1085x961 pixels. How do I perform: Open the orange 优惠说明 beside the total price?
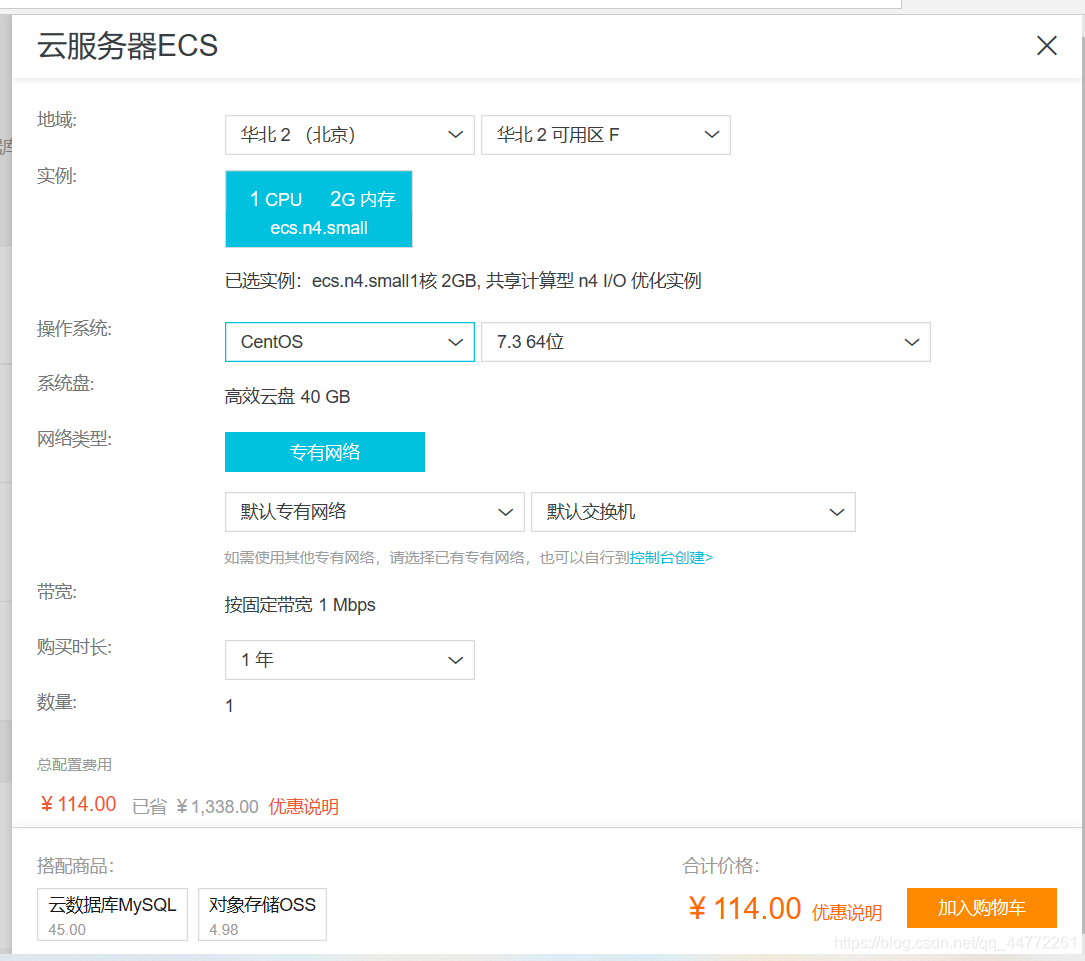845,910
